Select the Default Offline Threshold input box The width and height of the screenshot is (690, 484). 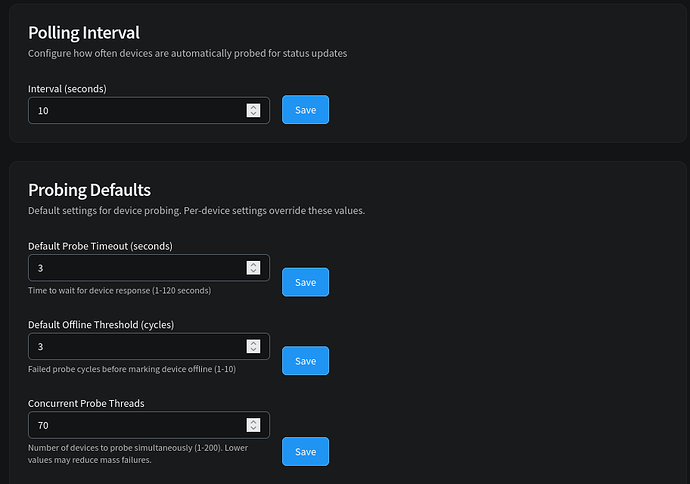coord(135,347)
